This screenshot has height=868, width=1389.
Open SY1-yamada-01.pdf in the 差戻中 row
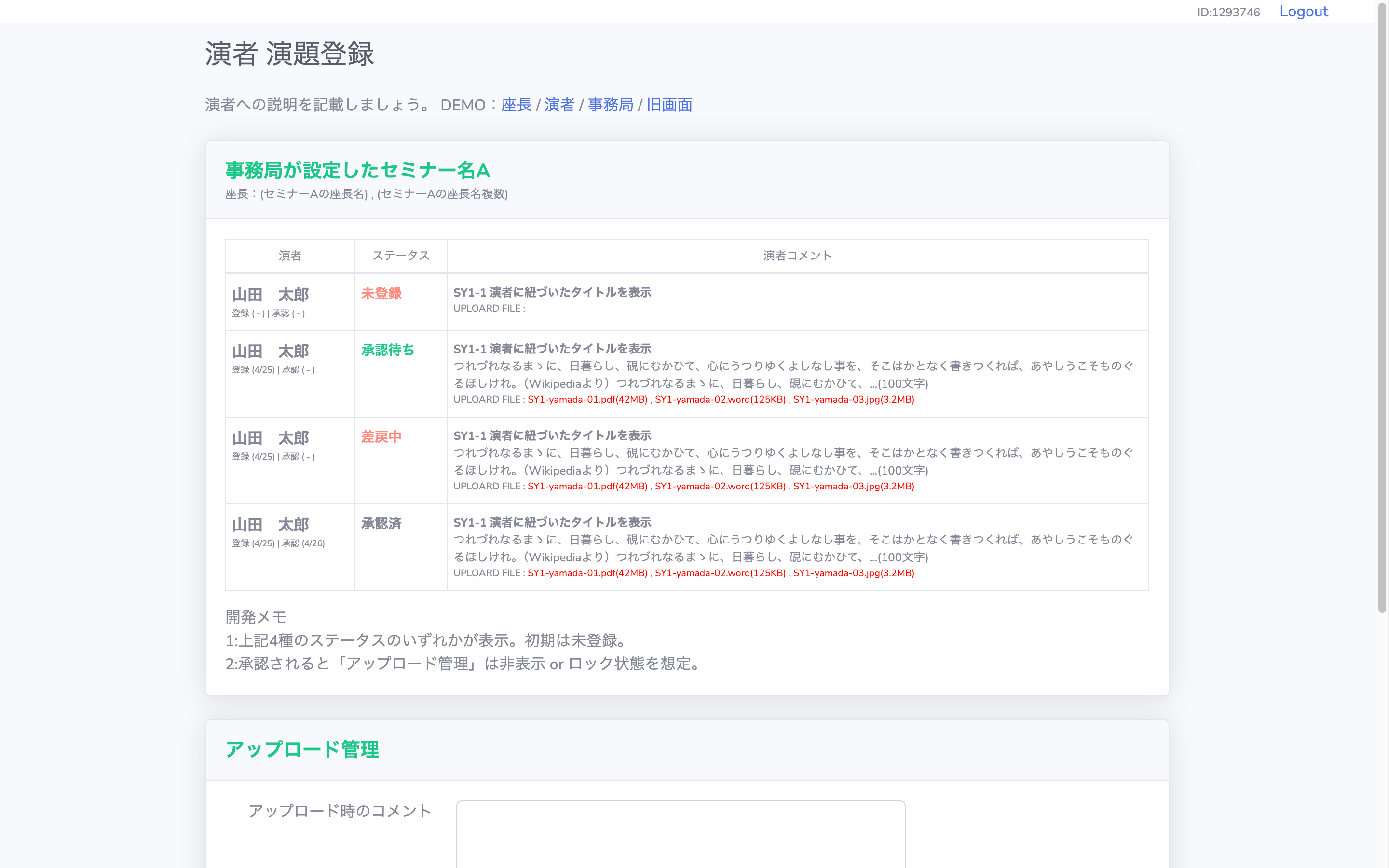tap(586, 486)
